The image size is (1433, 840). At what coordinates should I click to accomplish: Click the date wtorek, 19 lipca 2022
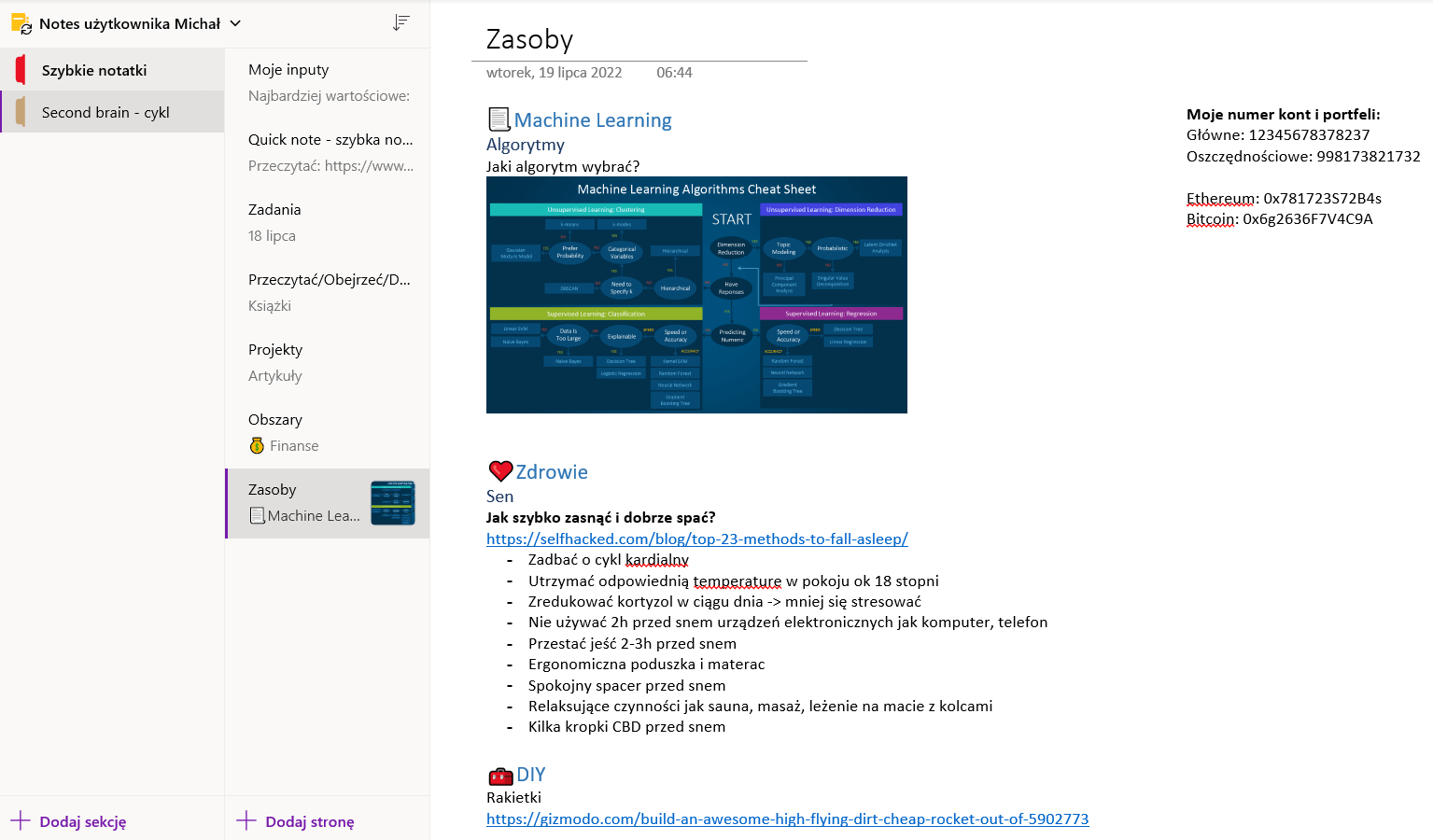coord(555,73)
